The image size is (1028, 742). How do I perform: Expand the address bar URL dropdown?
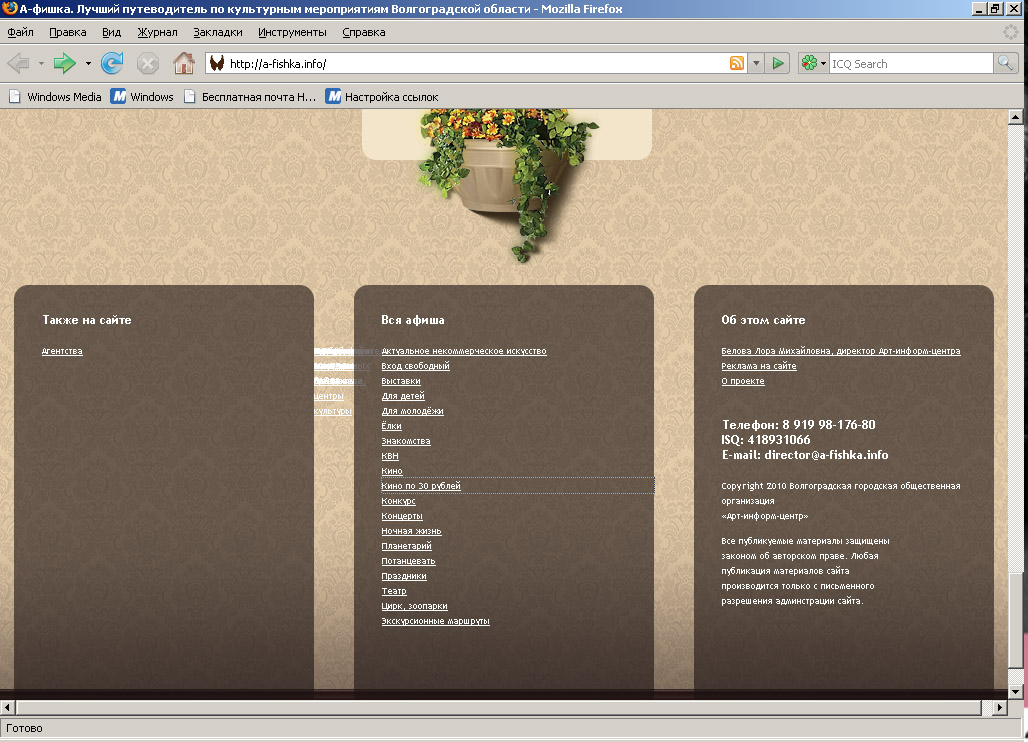pos(756,64)
